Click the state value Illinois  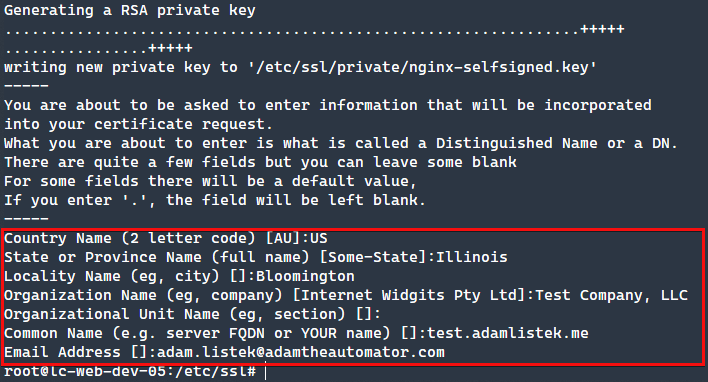[x=471, y=257]
